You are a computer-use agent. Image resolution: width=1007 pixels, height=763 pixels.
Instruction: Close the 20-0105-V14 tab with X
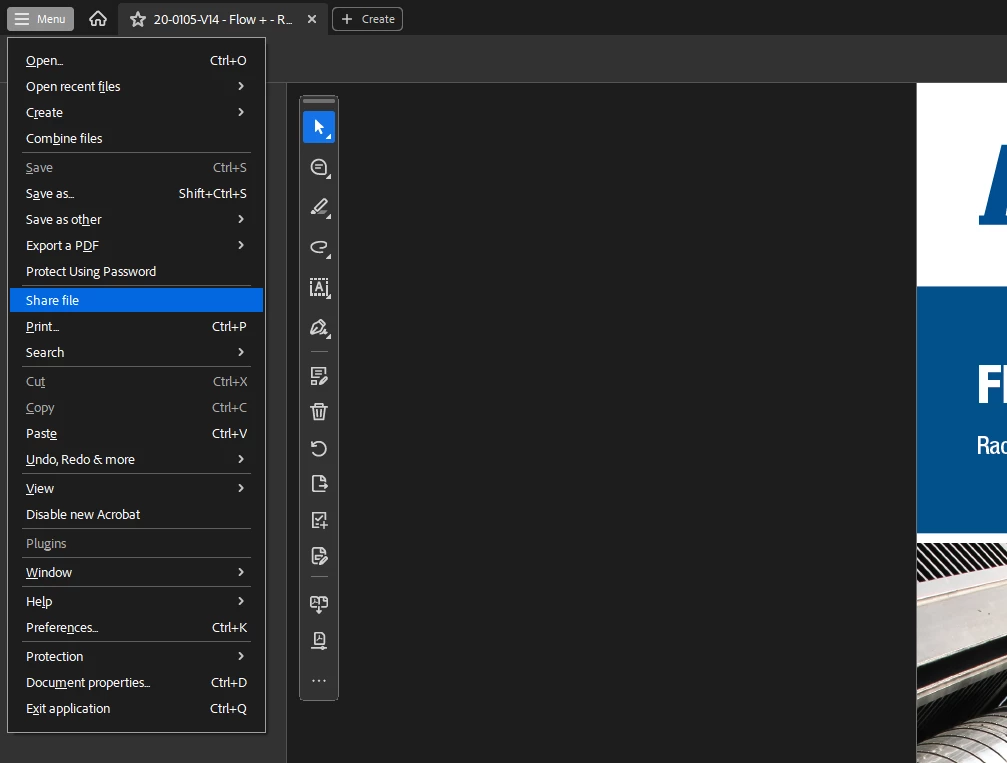[311, 19]
